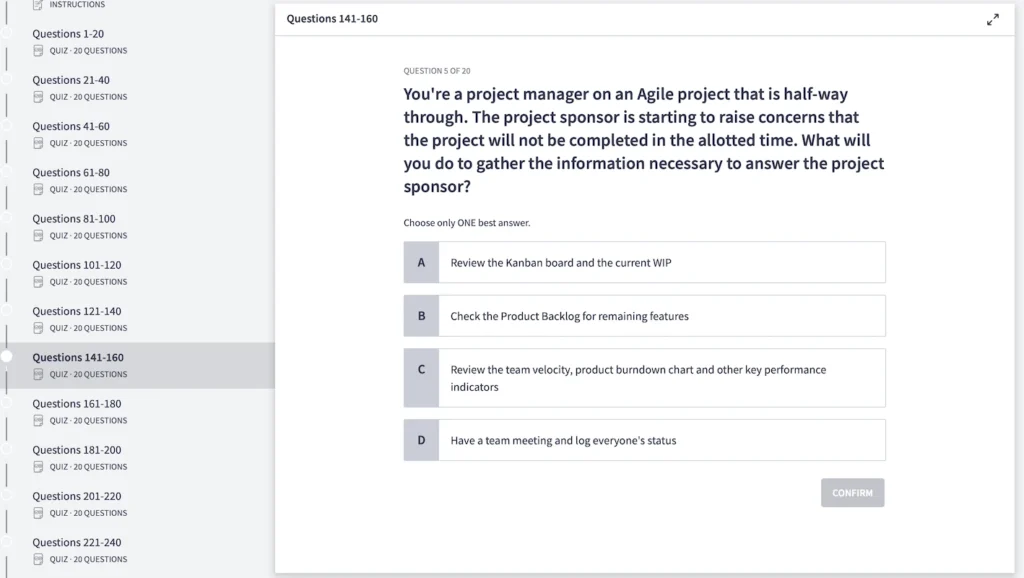This screenshot has height=578, width=1024.
Task: Open the Questions 161-180 quiz section
Action: pos(78,403)
